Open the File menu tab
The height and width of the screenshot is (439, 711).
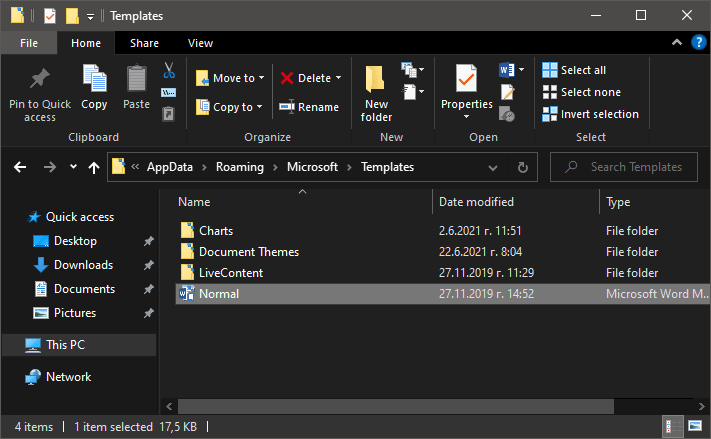[29, 43]
